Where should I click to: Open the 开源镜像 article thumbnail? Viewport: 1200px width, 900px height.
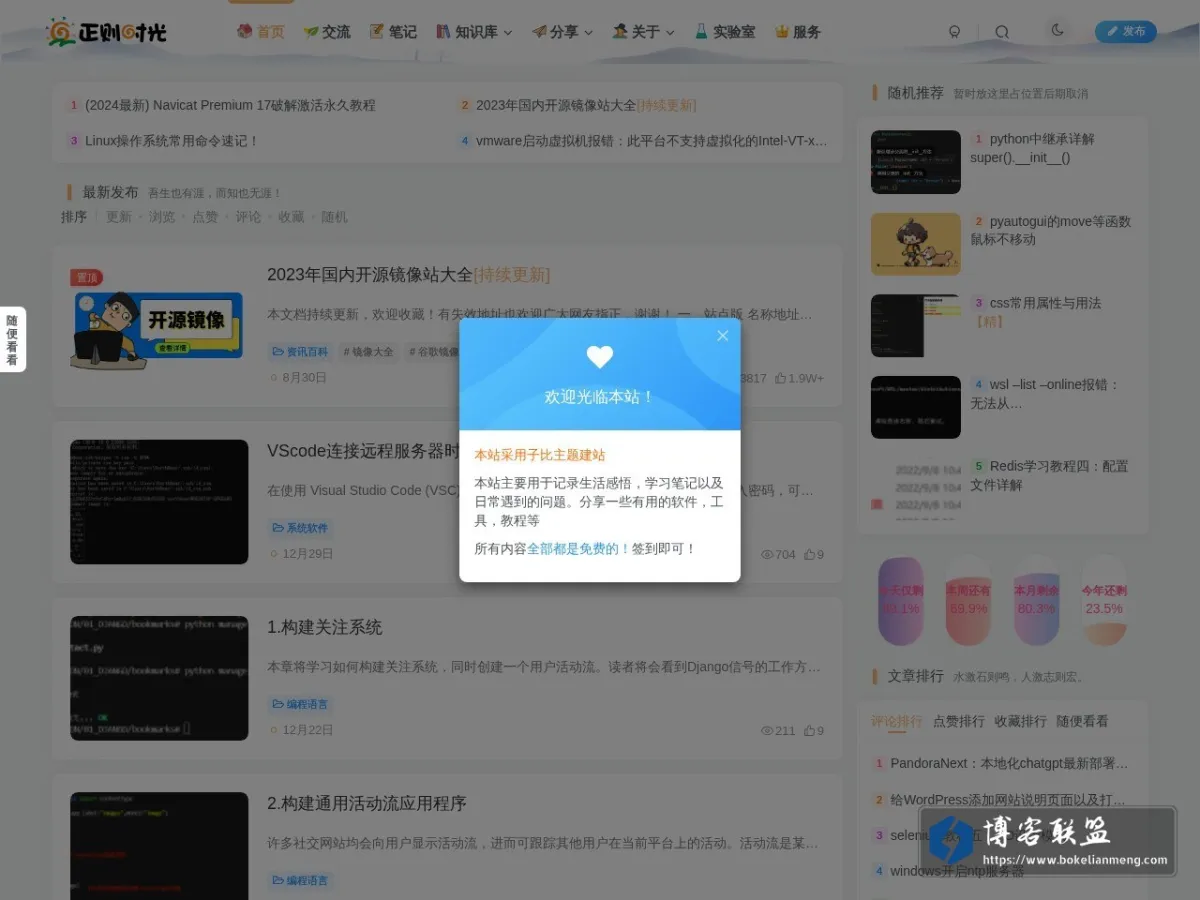[x=159, y=325]
